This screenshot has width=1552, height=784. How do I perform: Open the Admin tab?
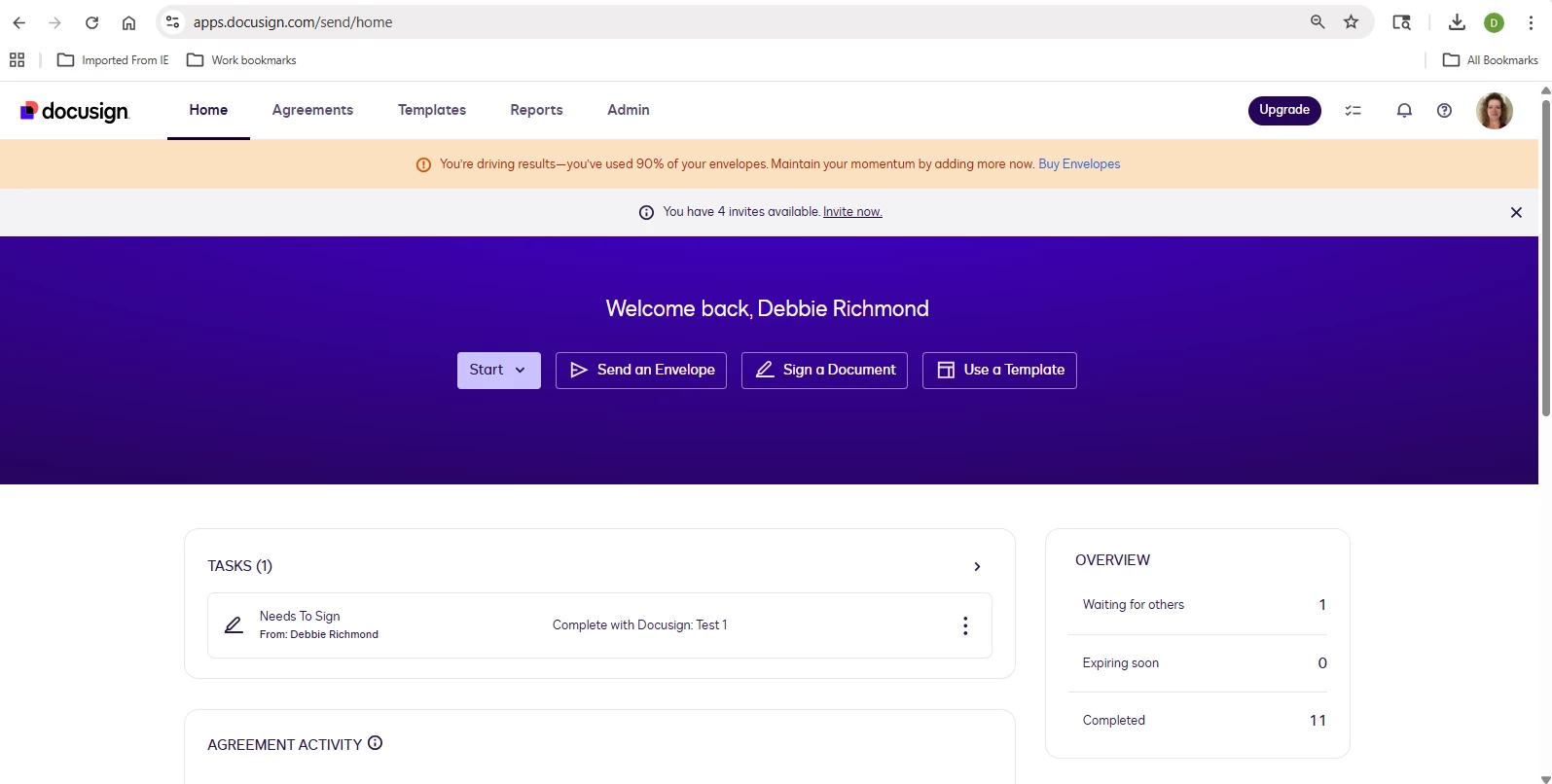(628, 110)
